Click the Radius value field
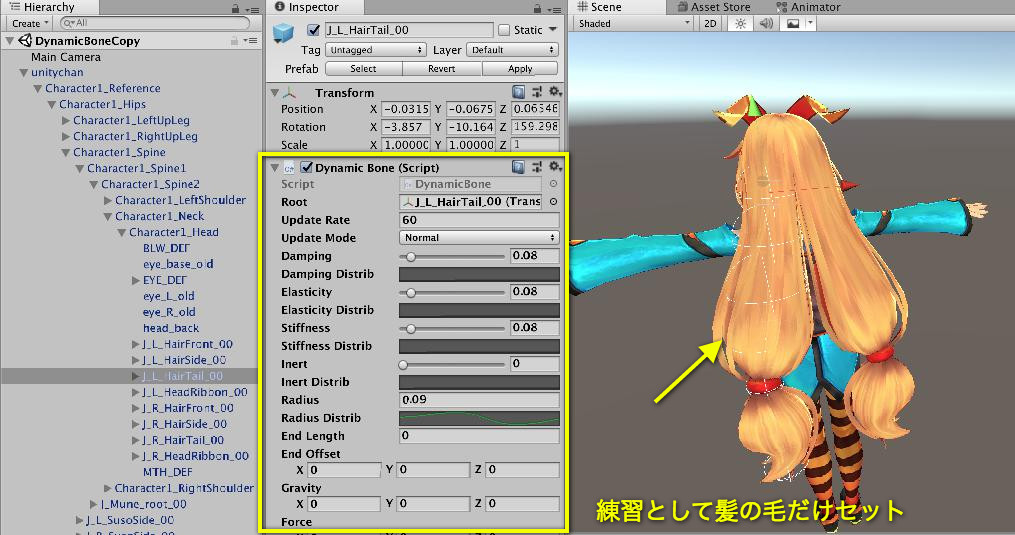 pyautogui.click(x=479, y=400)
